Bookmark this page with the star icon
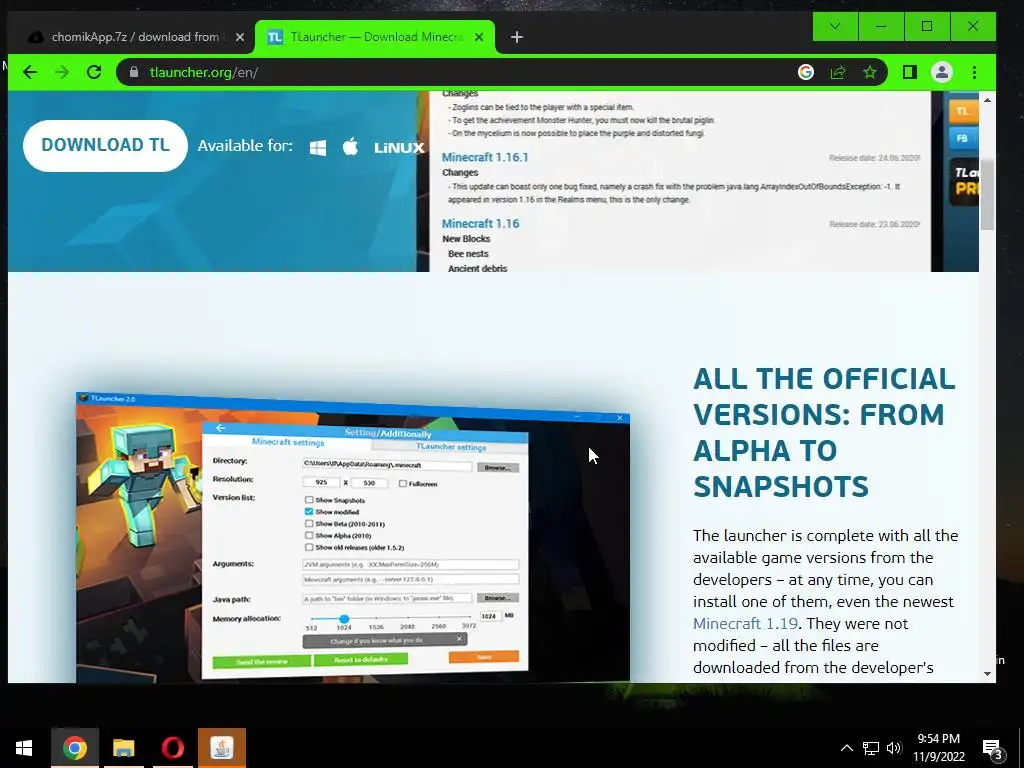Screen dimensions: 1024x768 coord(869,72)
